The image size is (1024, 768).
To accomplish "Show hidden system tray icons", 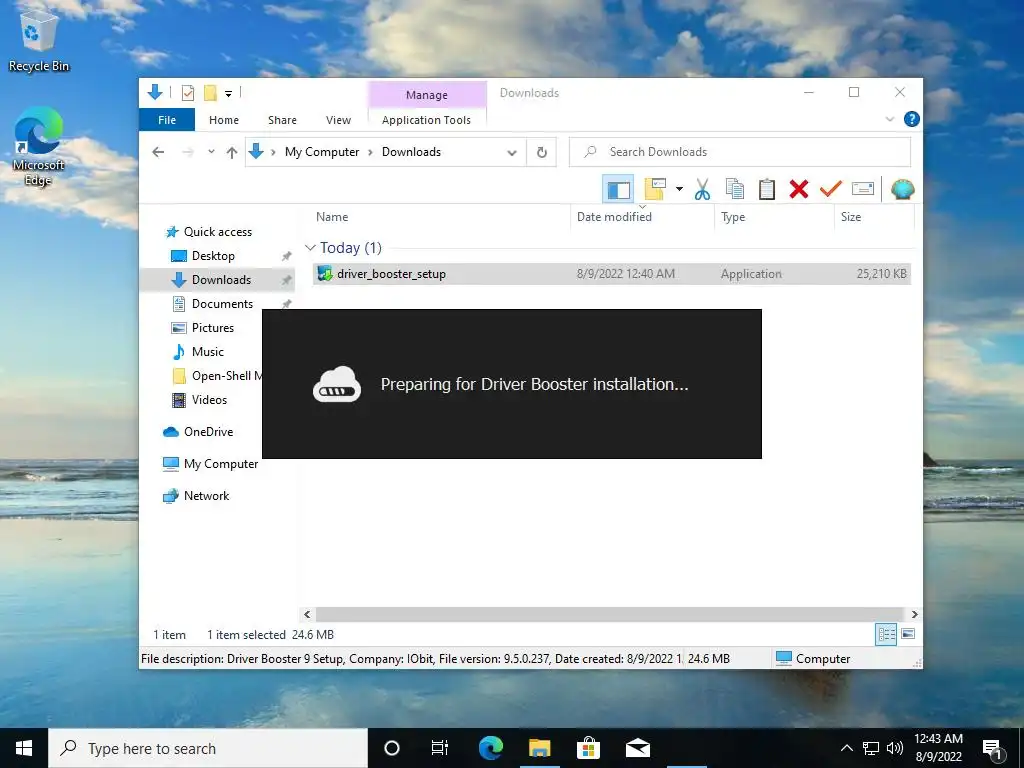I will click(x=846, y=748).
